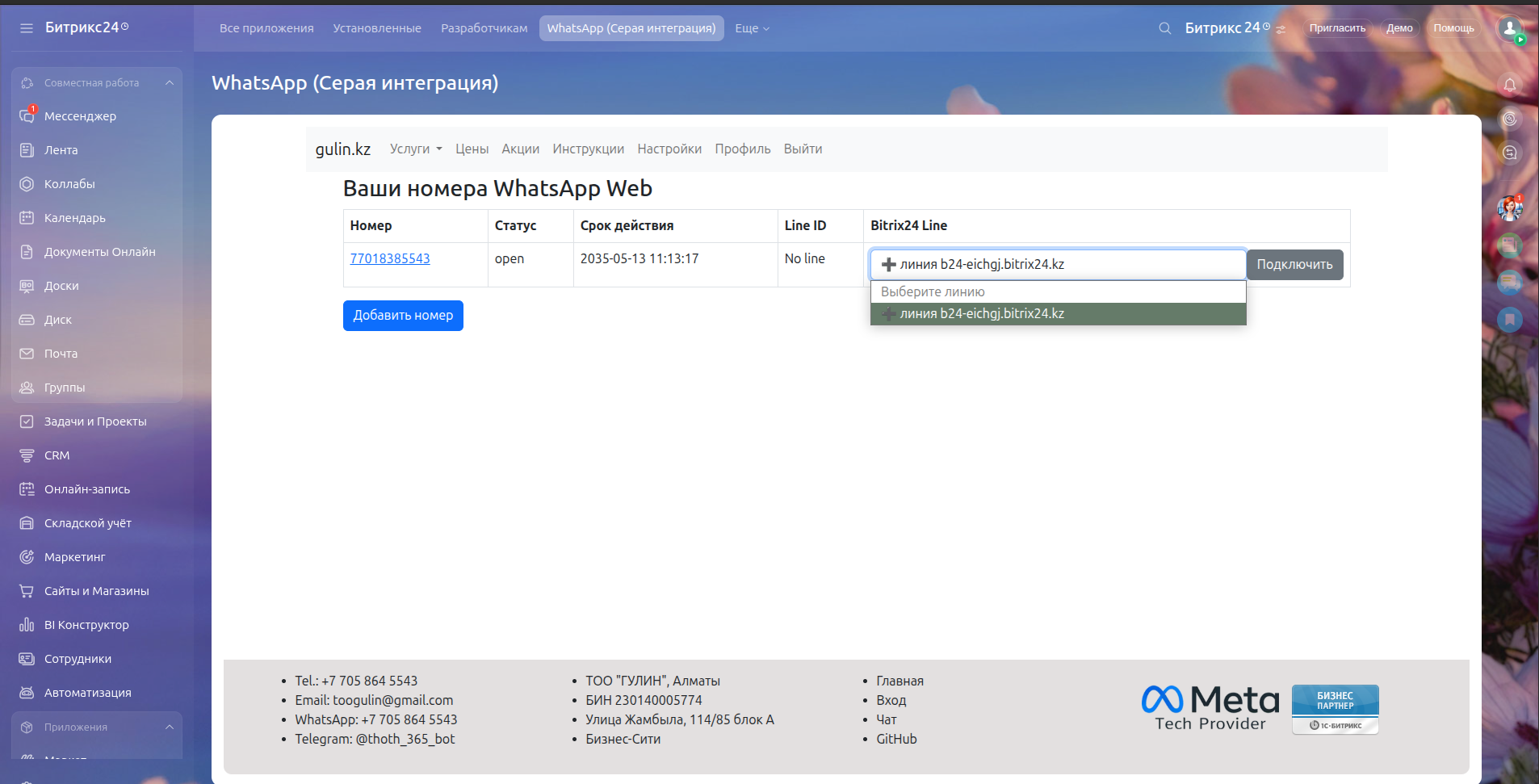1539x784 pixels.
Task: Open notifications bell icon
Action: pos(1509,85)
